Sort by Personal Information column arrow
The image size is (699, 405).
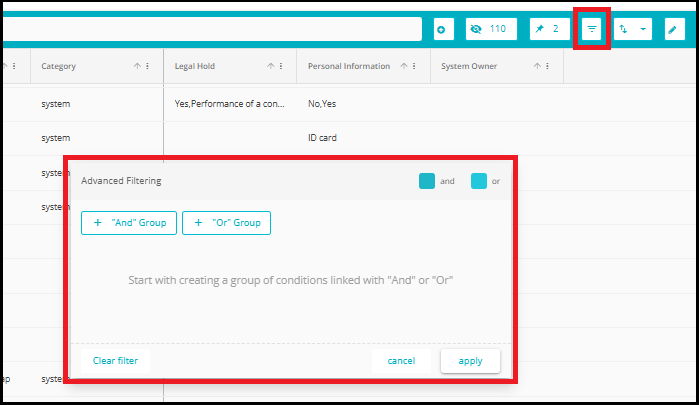403,67
